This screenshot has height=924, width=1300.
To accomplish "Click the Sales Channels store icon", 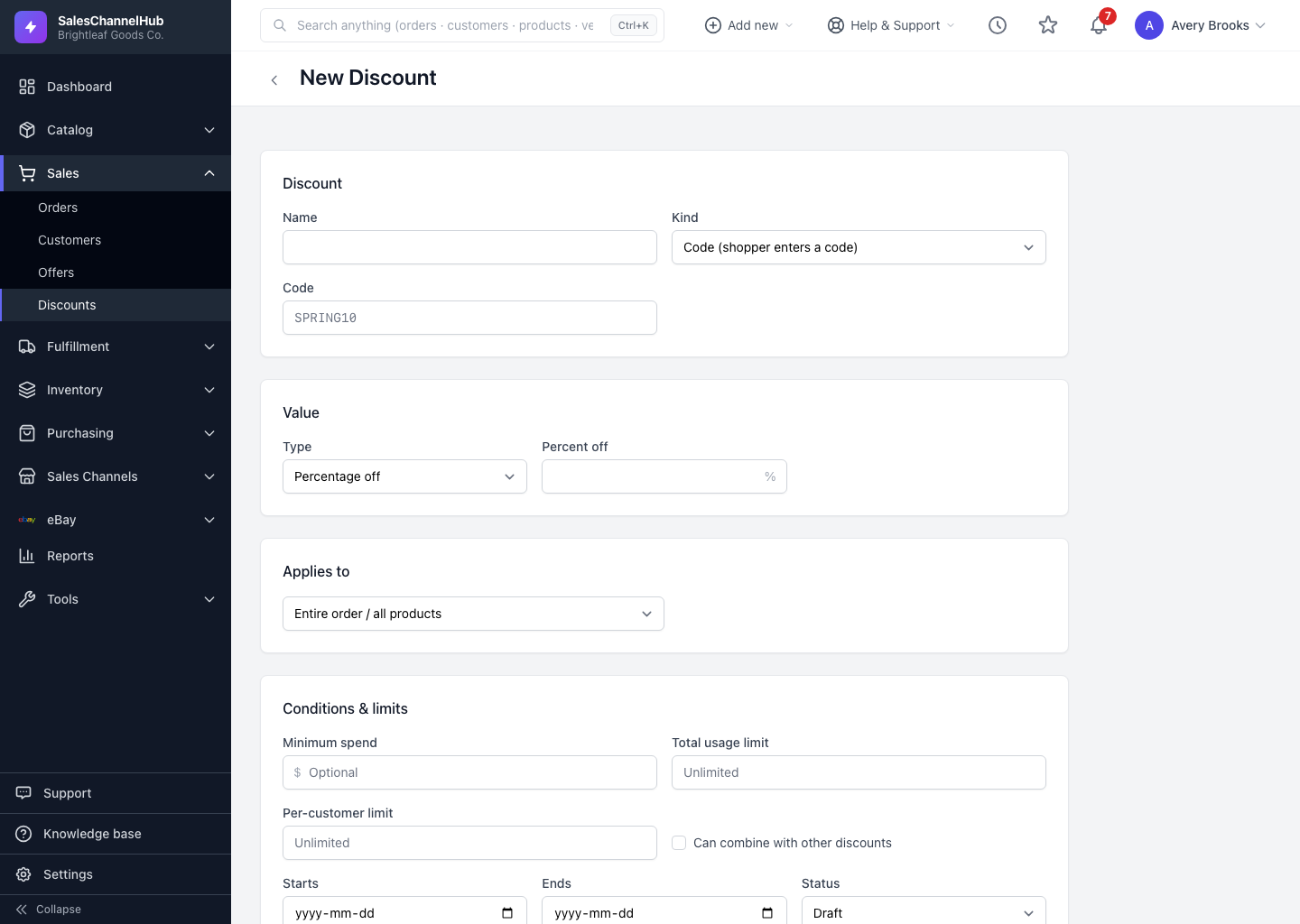I will [x=27, y=476].
